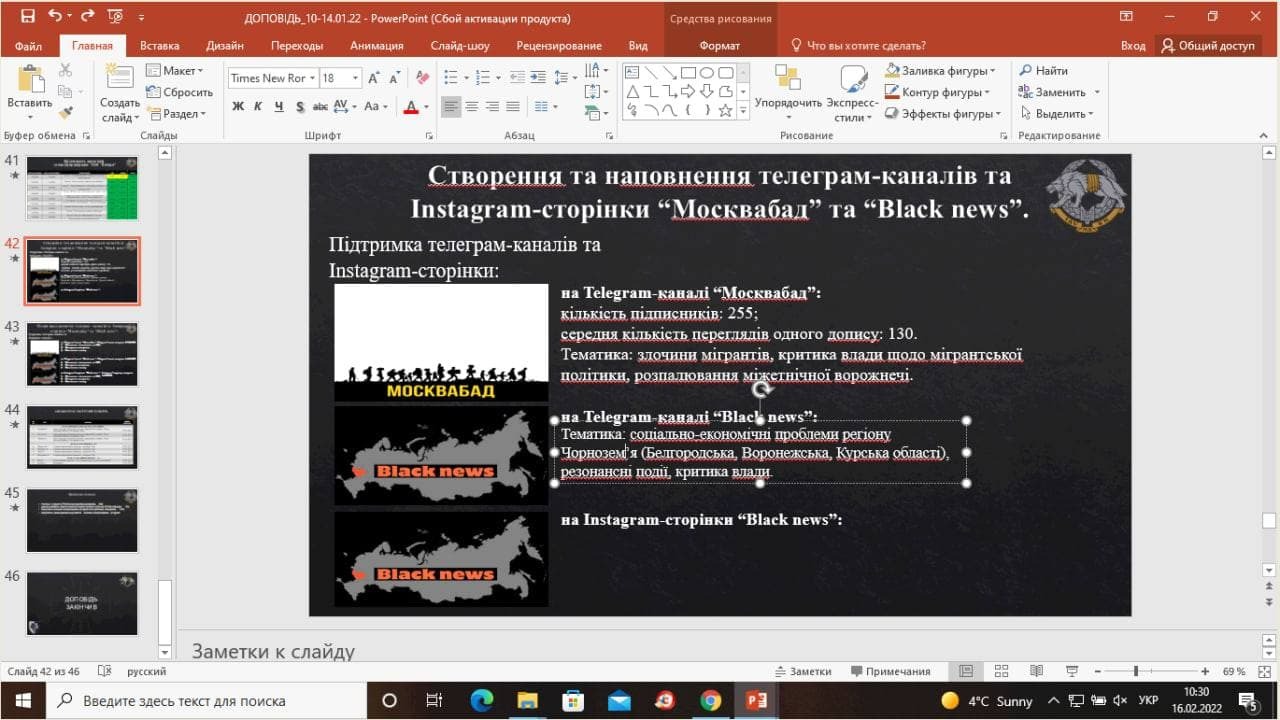Open Ribbon Display Options in title bar
The height and width of the screenshot is (720, 1280).
[x=1127, y=17]
